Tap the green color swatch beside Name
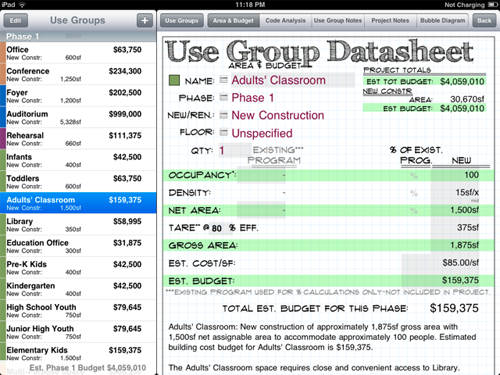 (x=174, y=80)
